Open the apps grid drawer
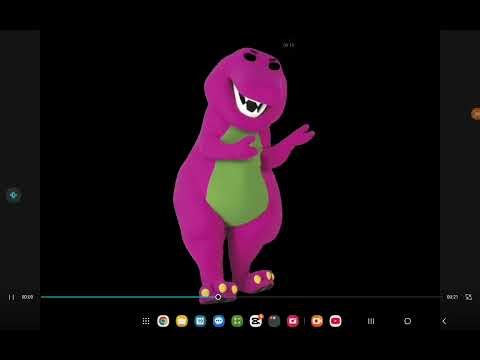 (146, 321)
